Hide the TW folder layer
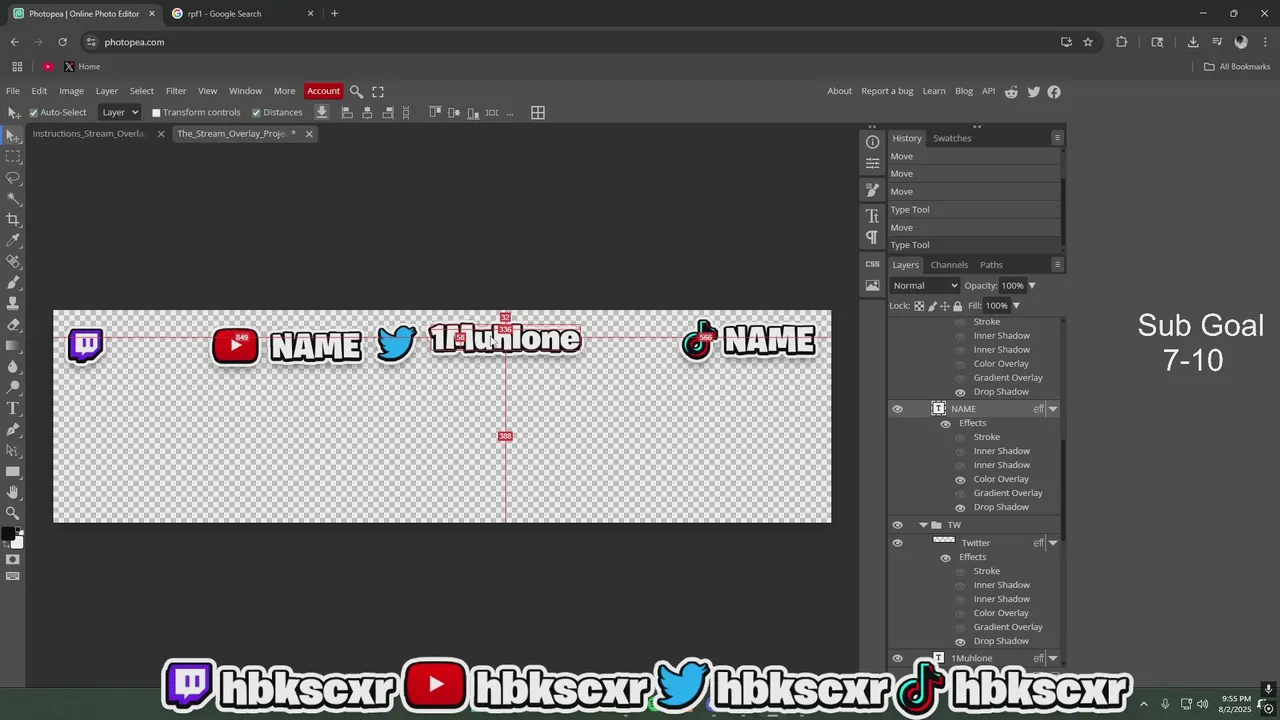1280x720 pixels. pyautogui.click(x=897, y=525)
